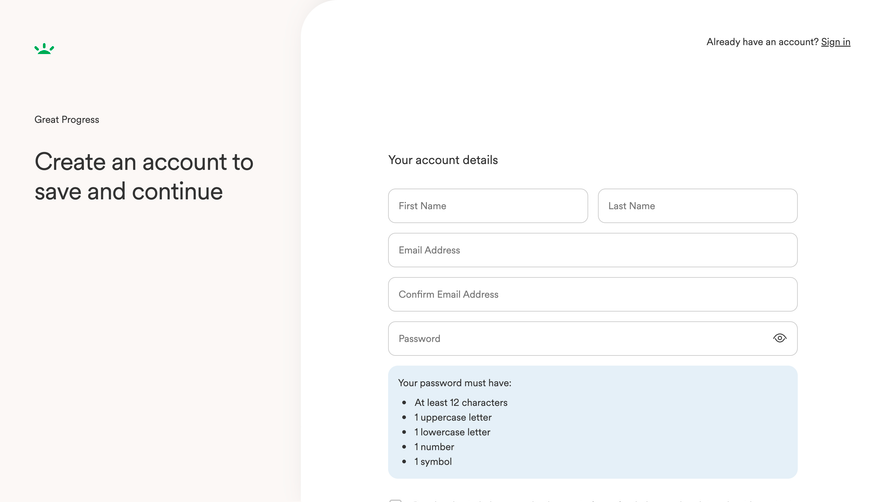Click 'Already have an account?' text

click(x=762, y=42)
